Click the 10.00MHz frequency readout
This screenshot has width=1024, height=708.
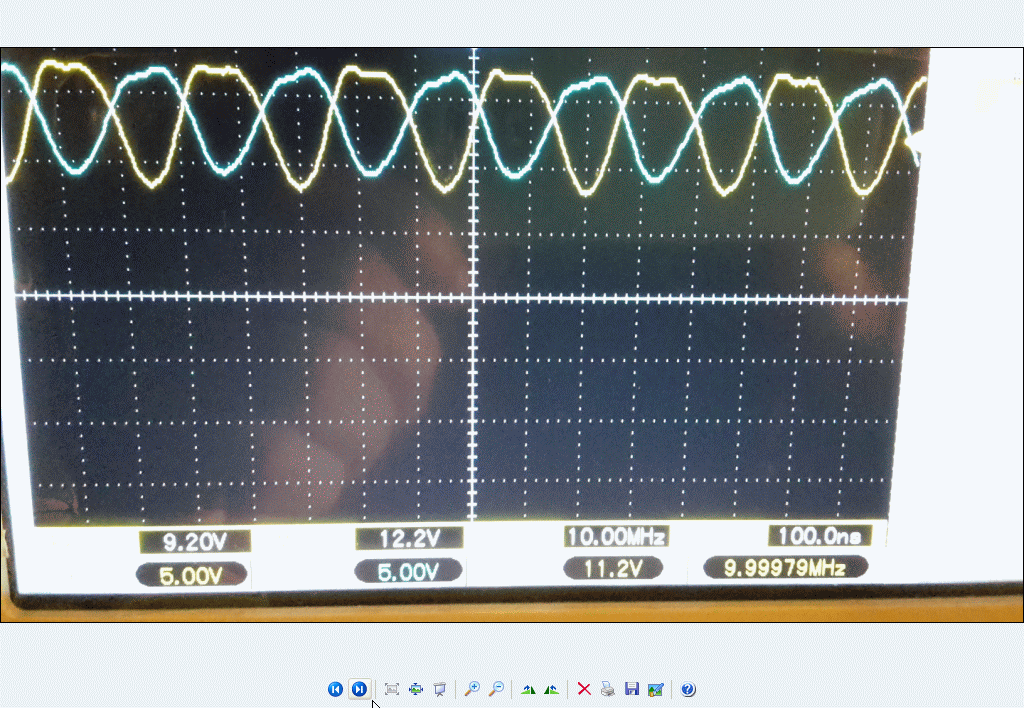click(616, 536)
